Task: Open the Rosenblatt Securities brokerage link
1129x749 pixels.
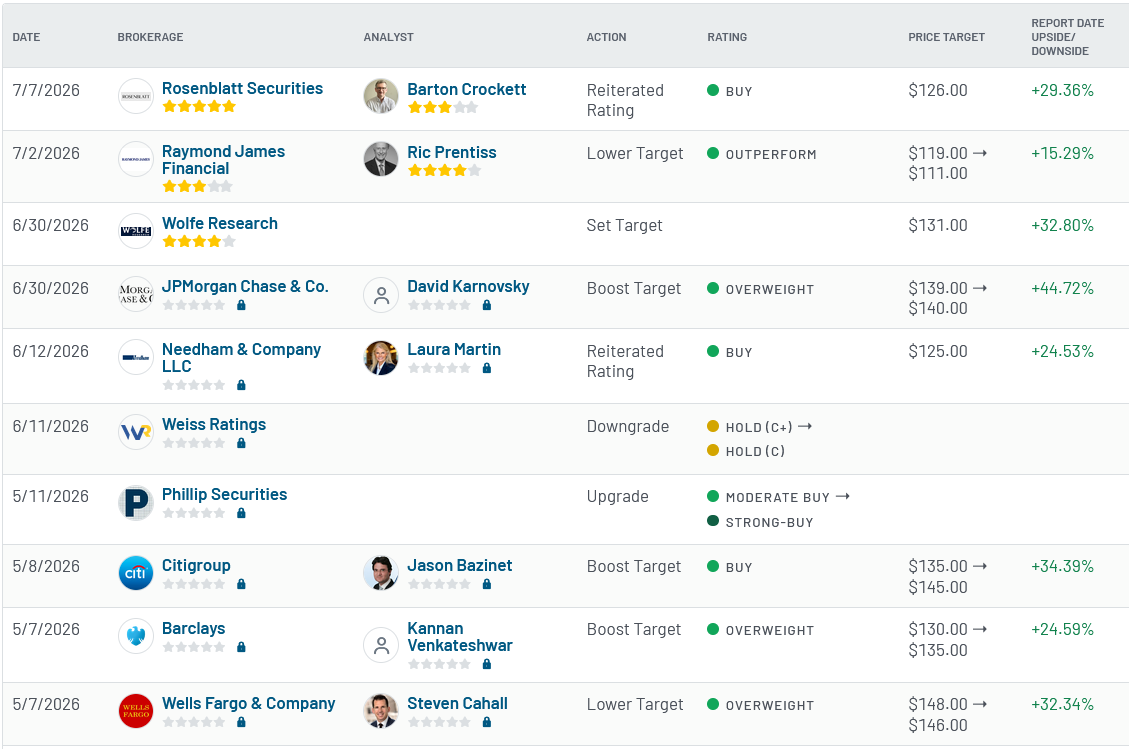Action: coord(243,89)
